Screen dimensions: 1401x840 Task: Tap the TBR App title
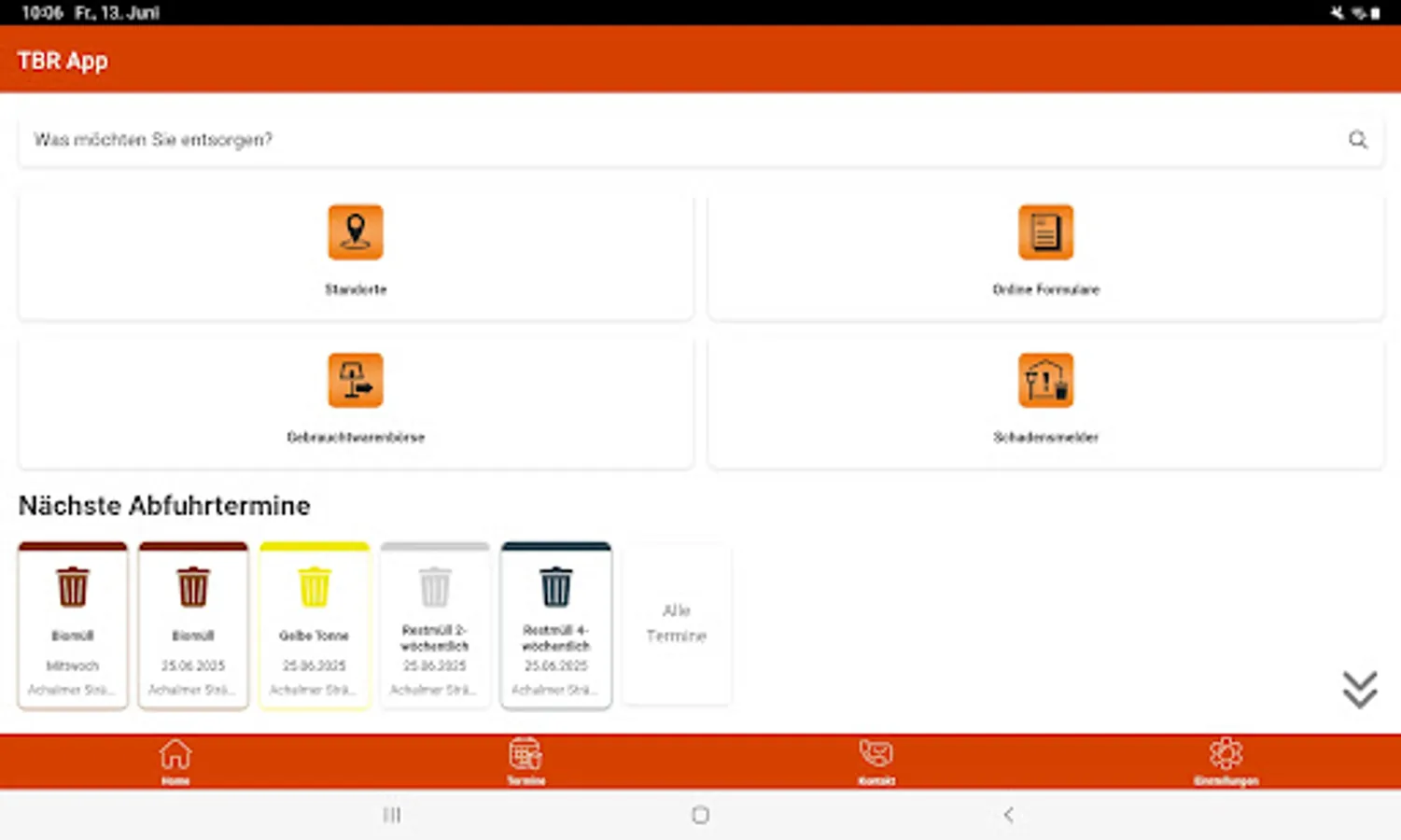pos(62,60)
